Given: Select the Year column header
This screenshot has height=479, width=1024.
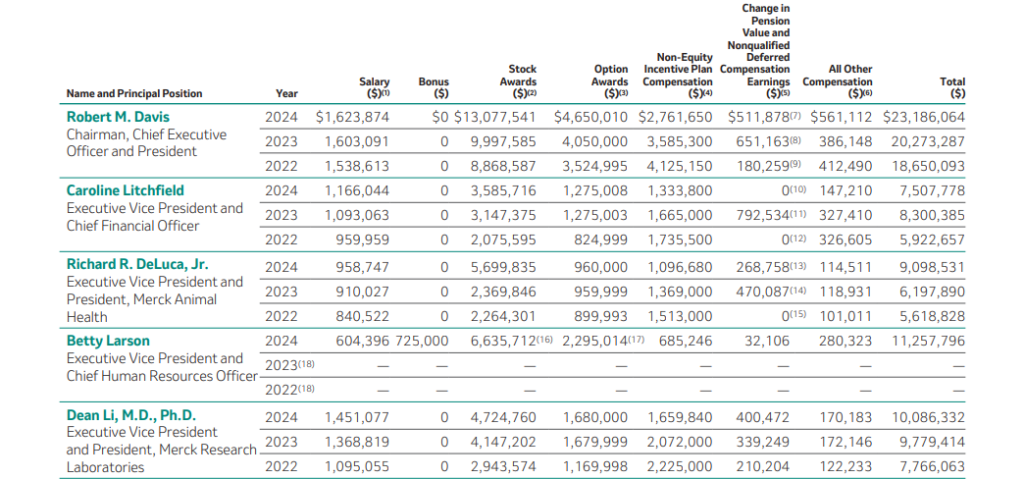Looking at the screenshot, I should 286,94.
